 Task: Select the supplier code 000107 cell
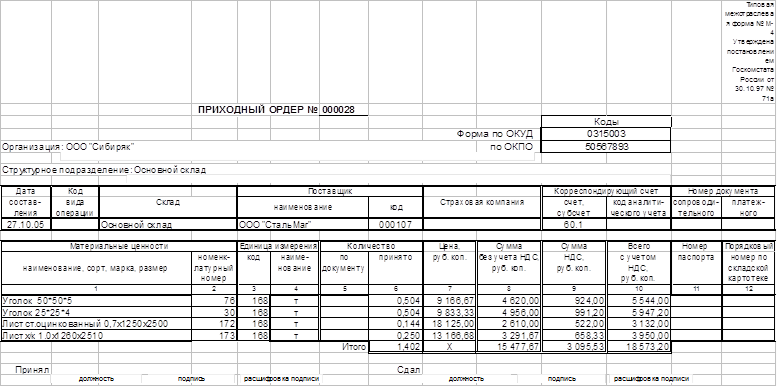coord(395,224)
